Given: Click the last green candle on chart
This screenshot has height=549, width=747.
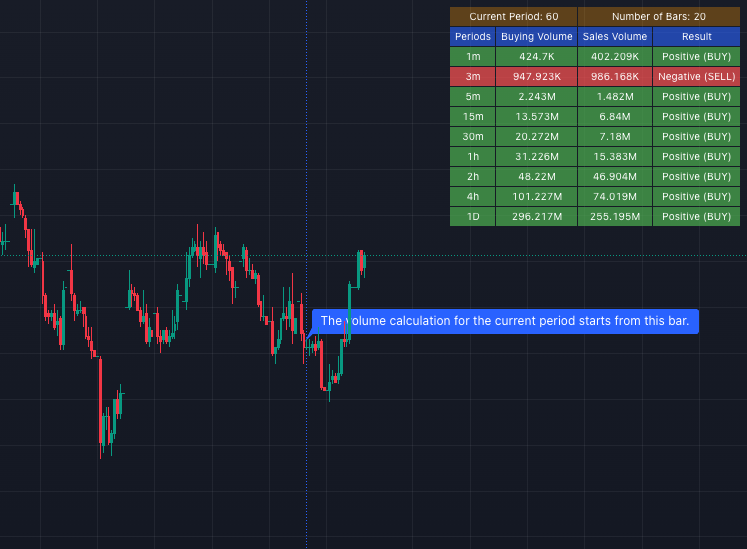Looking at the screenshot, I should point(364,263).
